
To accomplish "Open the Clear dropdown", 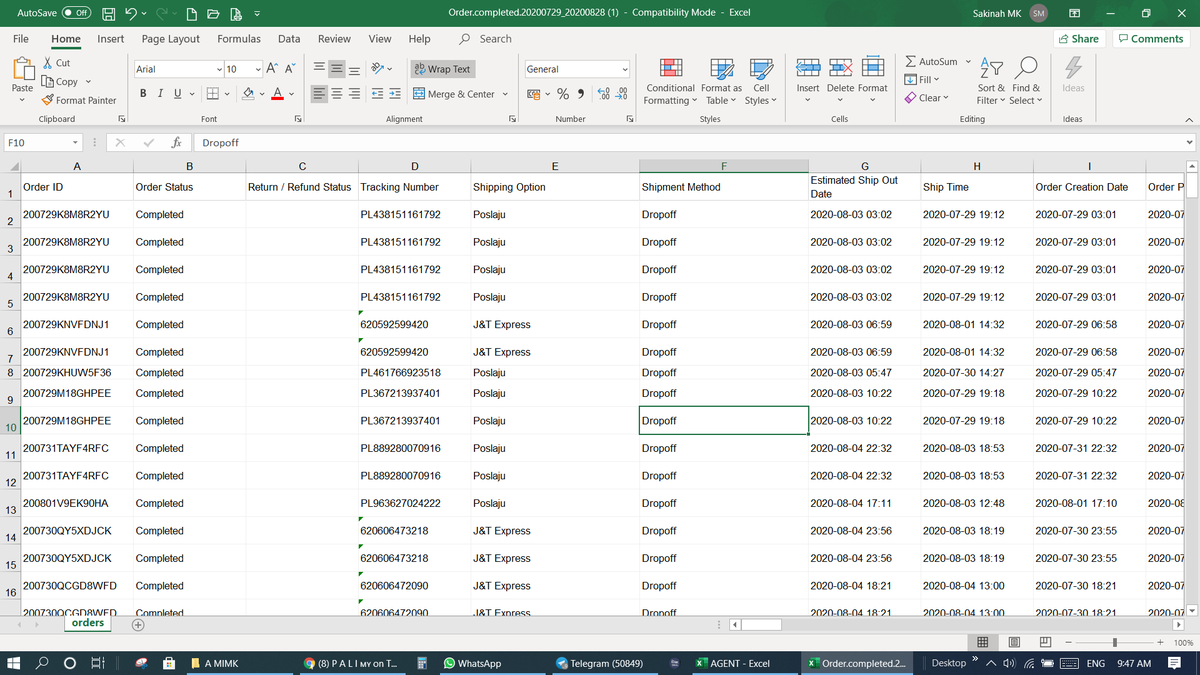I will click(x=927, y=97).
